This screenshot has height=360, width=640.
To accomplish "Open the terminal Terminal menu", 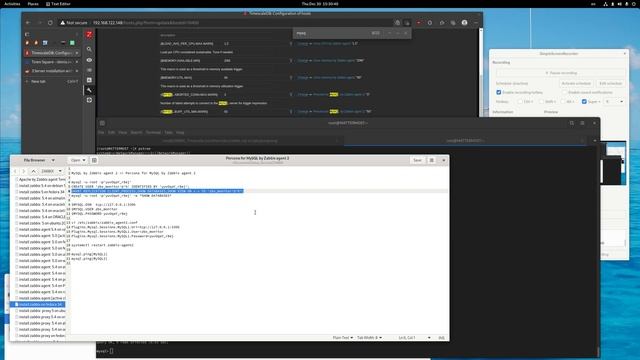I will pos(153,133).
